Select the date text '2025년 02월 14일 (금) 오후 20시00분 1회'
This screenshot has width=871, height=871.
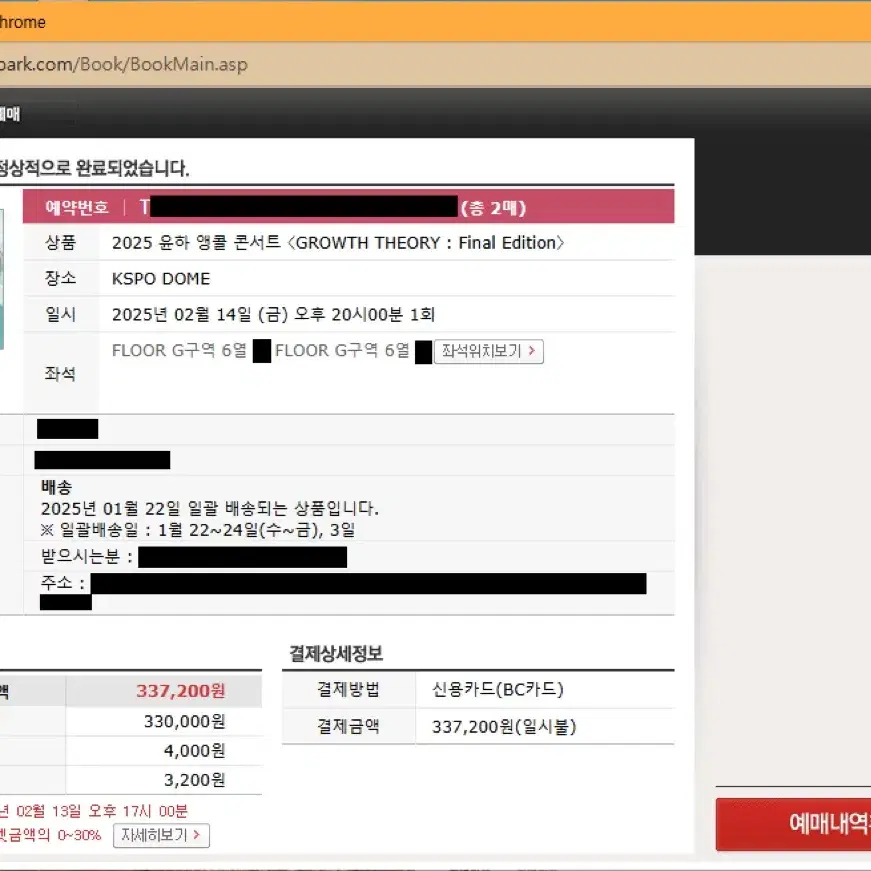pos(273,314)
